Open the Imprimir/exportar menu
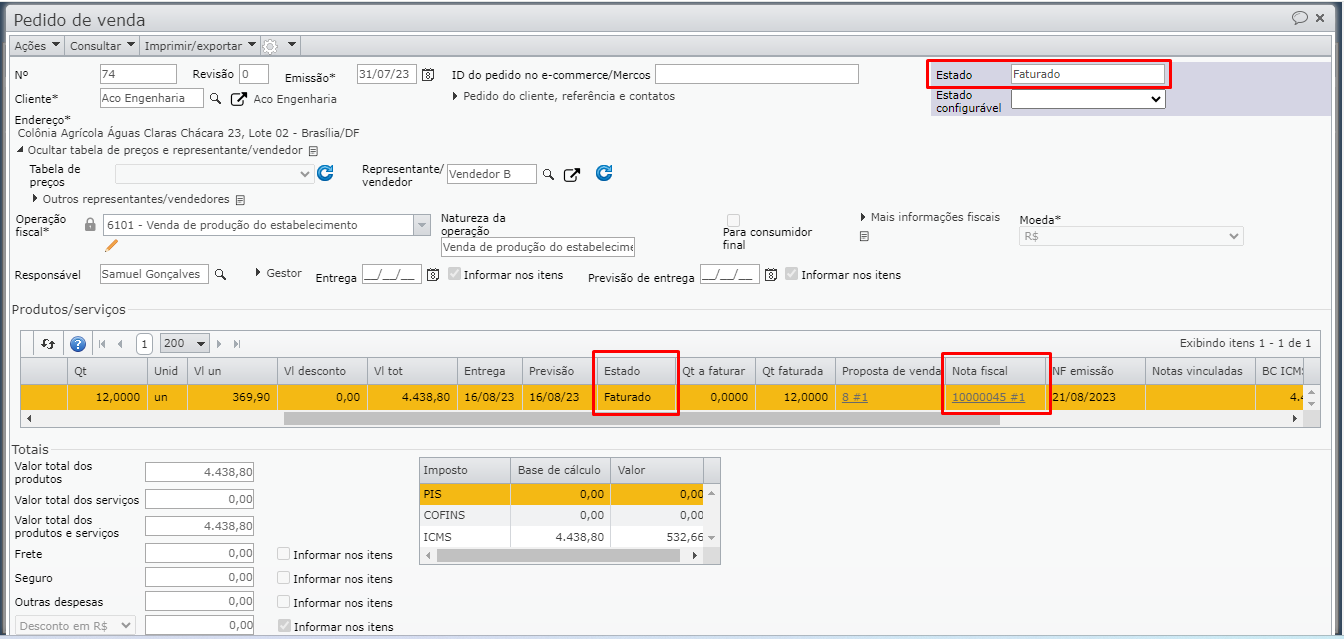 [200, 46]
